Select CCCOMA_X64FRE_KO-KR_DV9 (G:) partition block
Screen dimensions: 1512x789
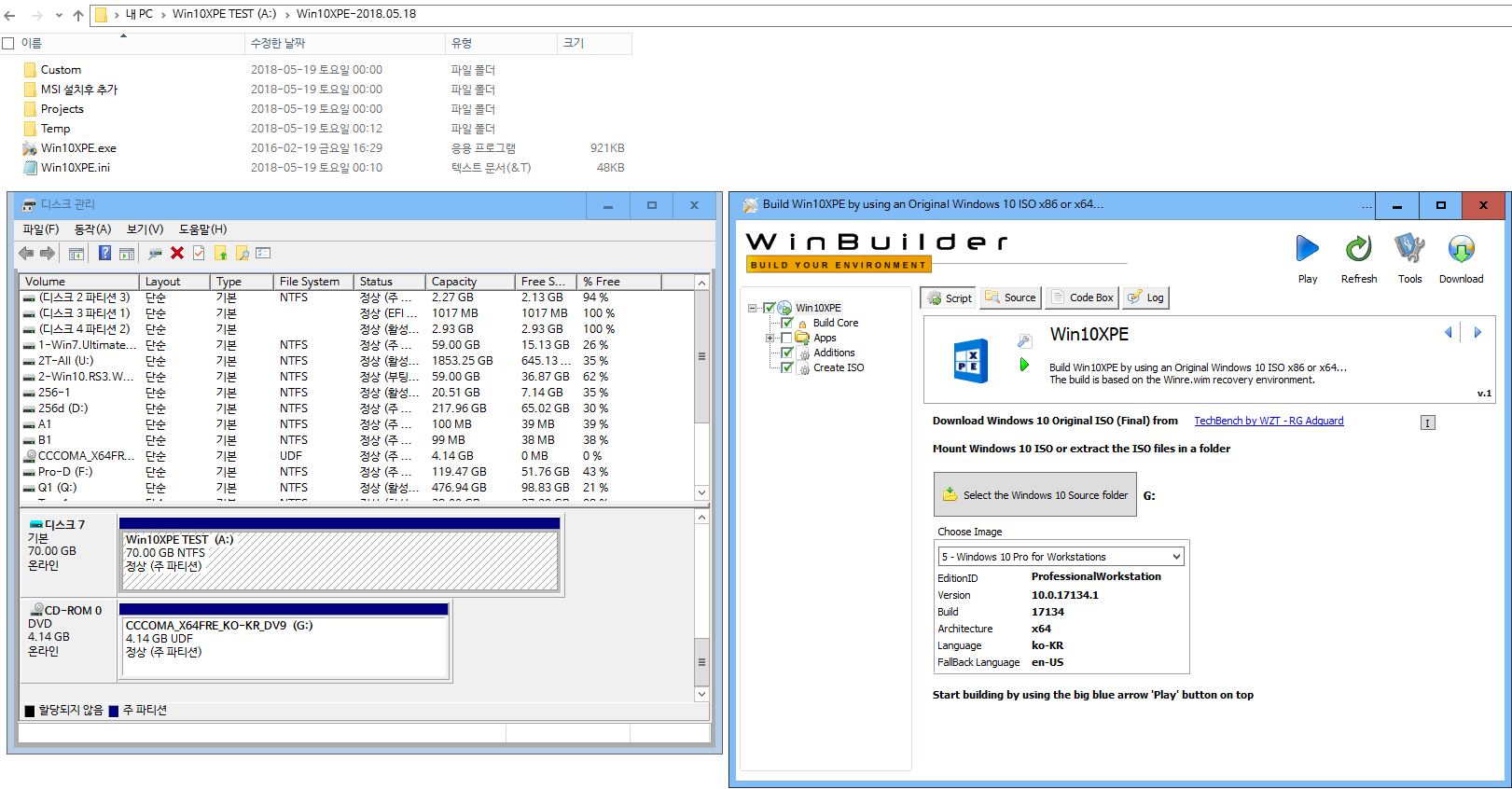284,641
